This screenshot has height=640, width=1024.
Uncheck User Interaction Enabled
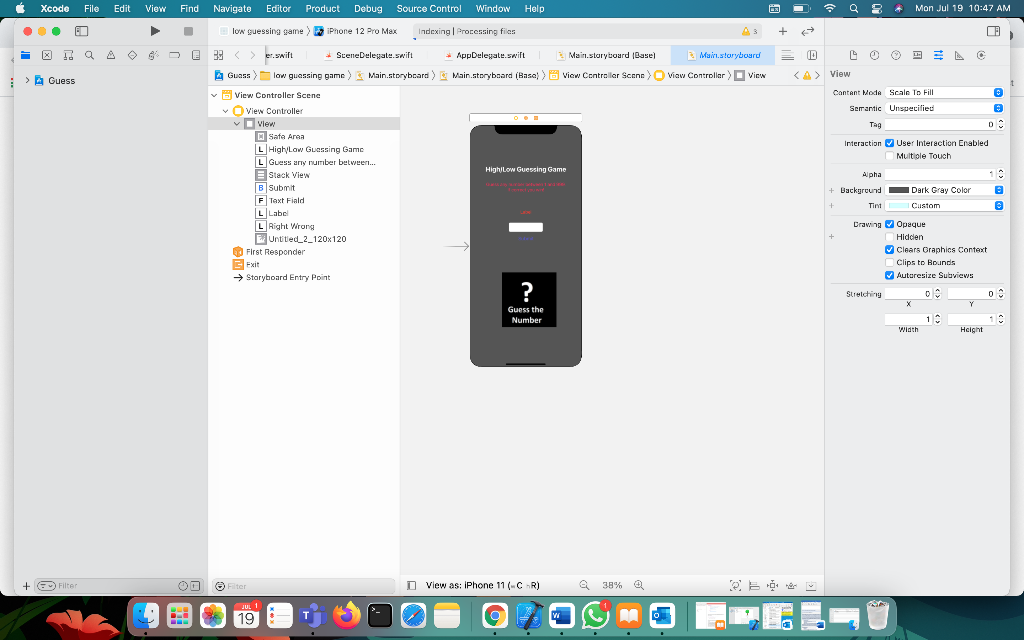pyautogui.click(x=889, y=142)
